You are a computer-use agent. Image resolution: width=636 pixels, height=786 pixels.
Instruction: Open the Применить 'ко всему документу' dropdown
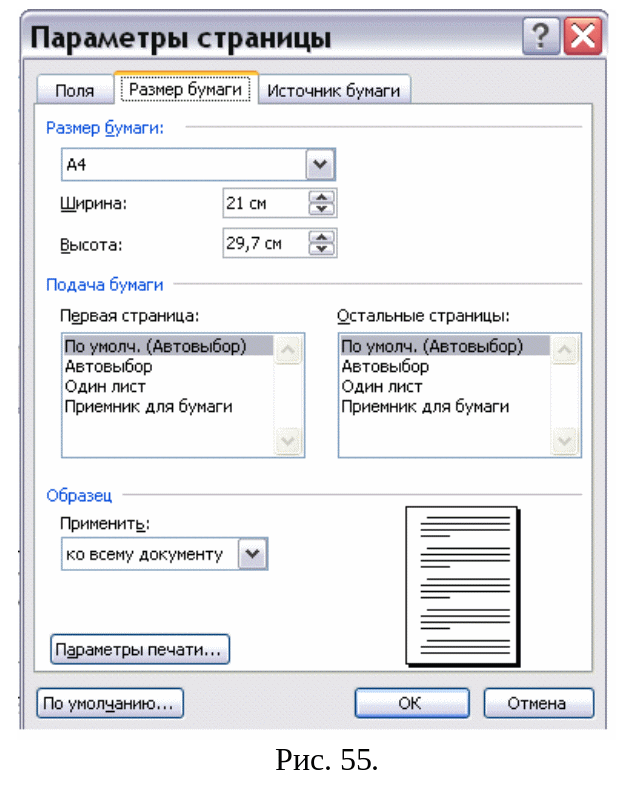(254, 553)
